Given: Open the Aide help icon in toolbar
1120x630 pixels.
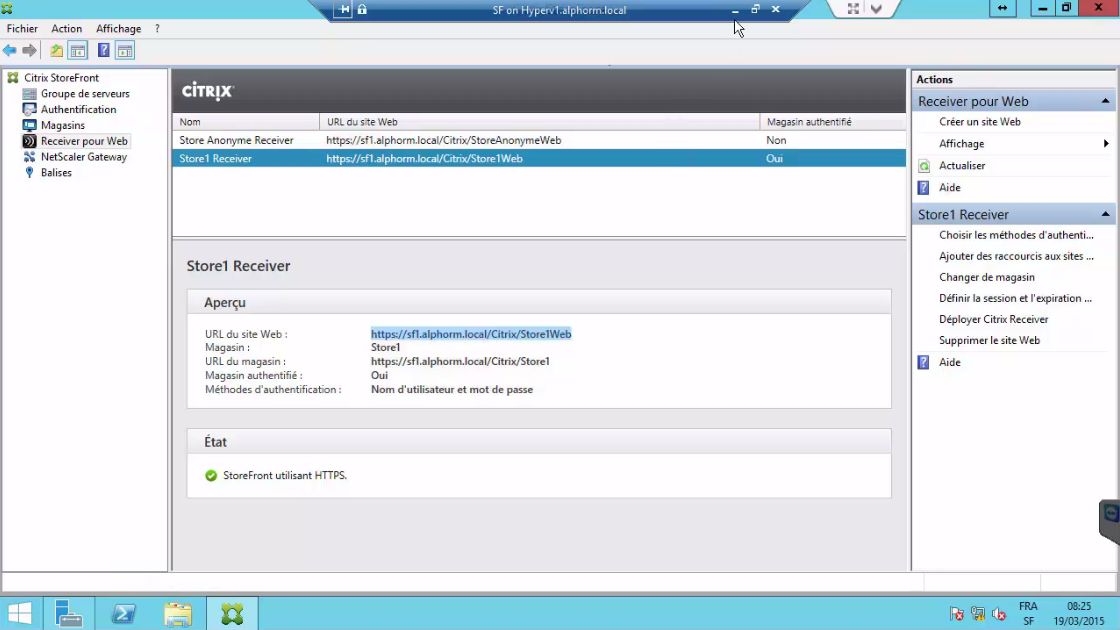Looking at the screenshot, I should click(x=101, y=49).
